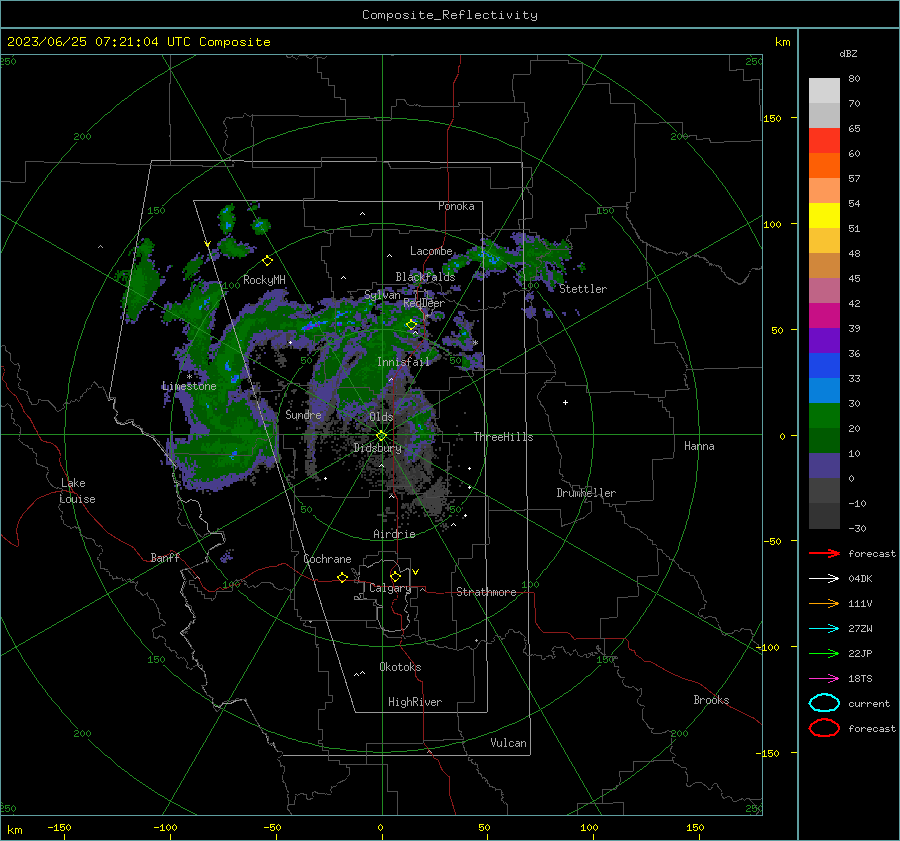The width and height of the screenshot is (900, 841).
Task: Click the dBZ legend heading
Action: pyautogui.click(x=848, y=53)
